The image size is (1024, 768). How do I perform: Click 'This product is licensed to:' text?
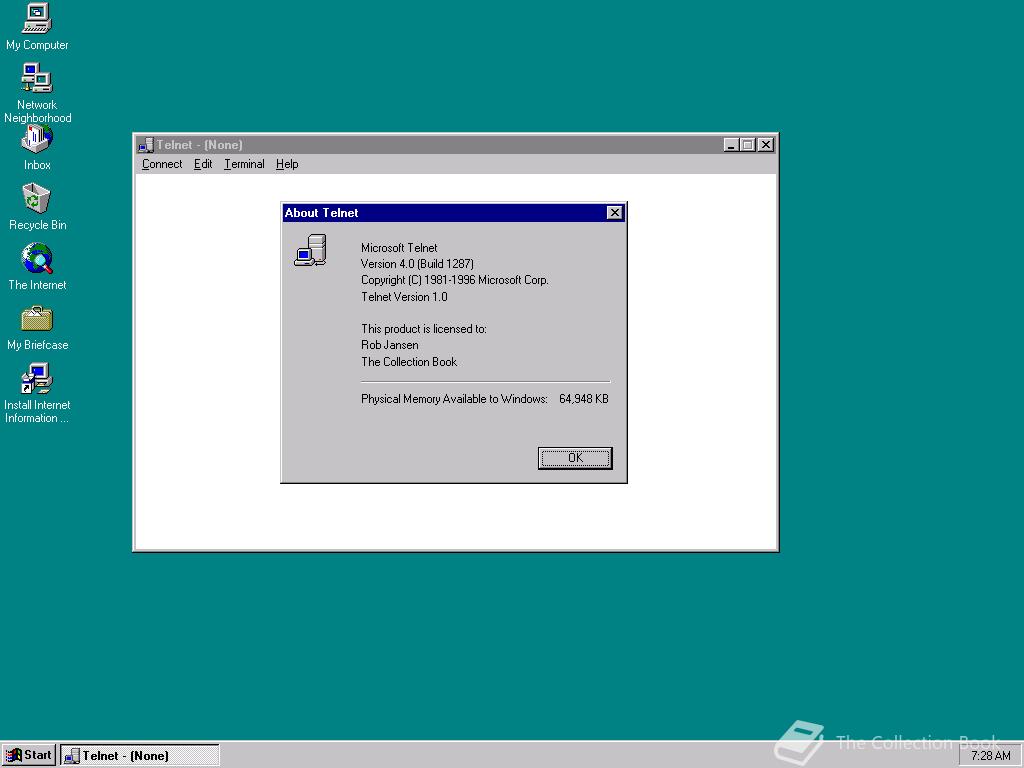[x=424, y=328]
